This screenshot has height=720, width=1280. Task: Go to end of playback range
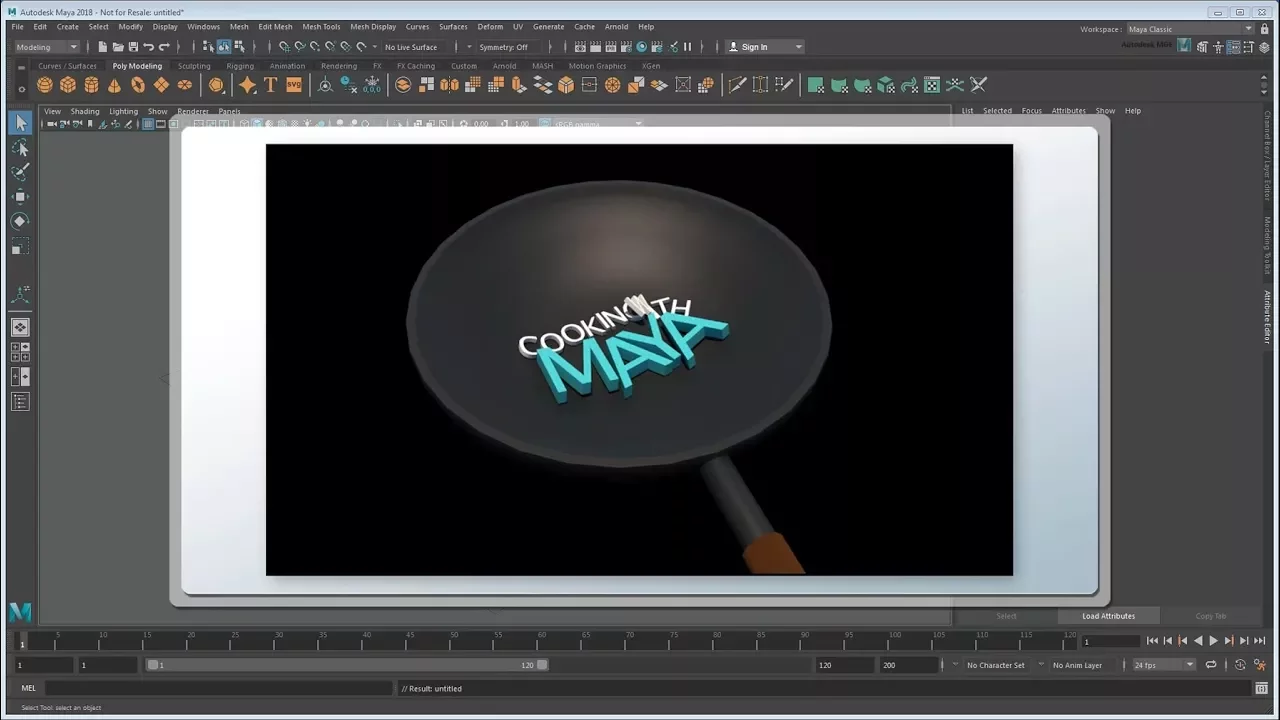(1259, 641)
